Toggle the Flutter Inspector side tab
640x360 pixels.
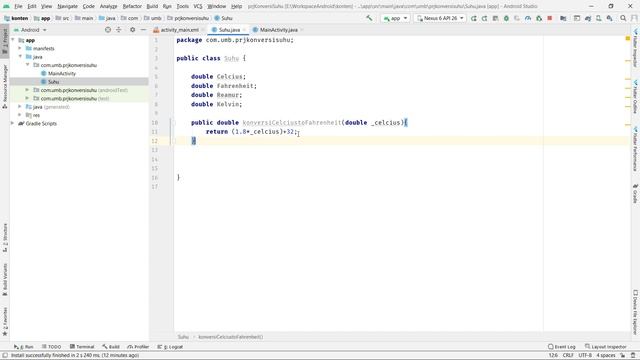tap(636, 47)
